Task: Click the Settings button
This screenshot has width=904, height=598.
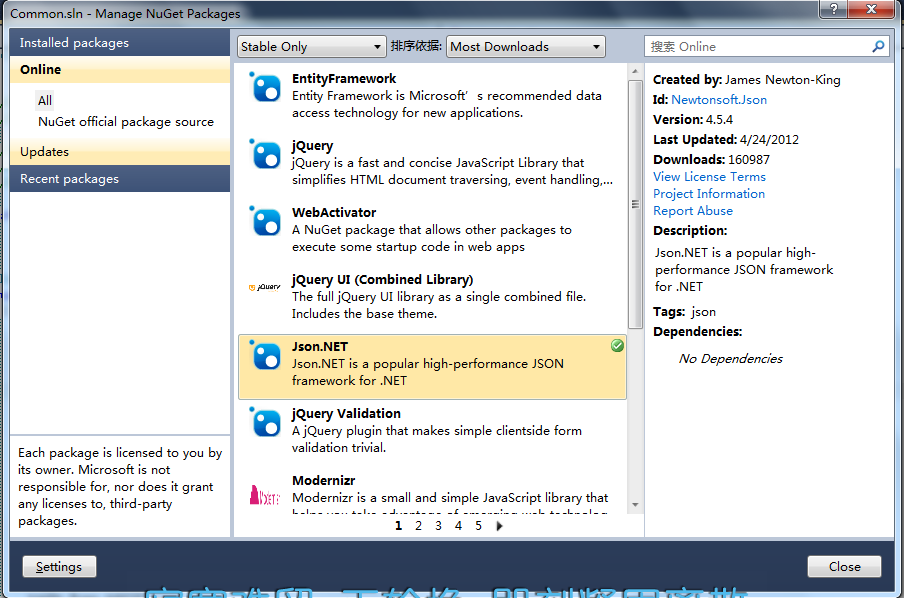Action: point(59,566)
